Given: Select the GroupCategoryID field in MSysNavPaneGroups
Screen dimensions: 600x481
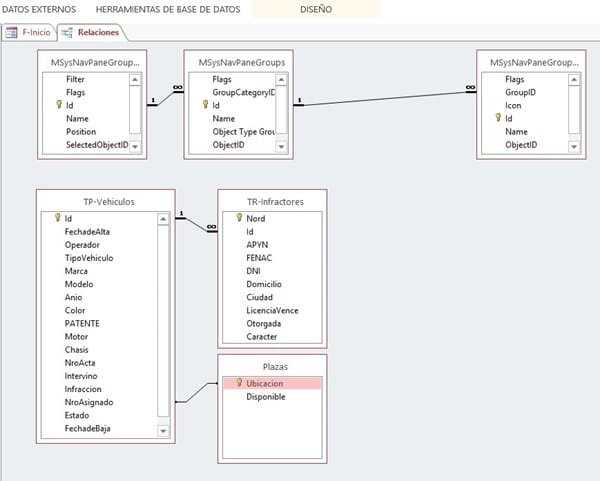Looking at the screenshot, I should tap(243, 92).
